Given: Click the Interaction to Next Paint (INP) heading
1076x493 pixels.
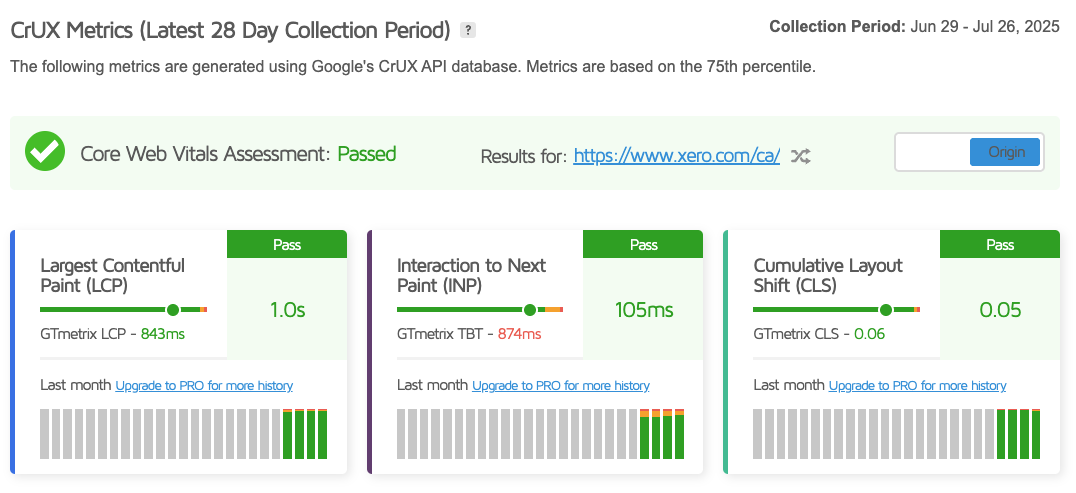Looking at the screenshot, I should [x=471, y=275].
